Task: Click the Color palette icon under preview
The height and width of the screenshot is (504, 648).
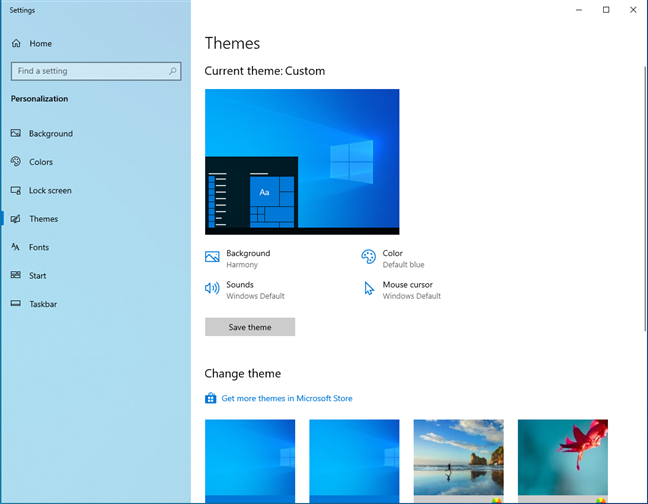Action: click(x=368, y=257)
